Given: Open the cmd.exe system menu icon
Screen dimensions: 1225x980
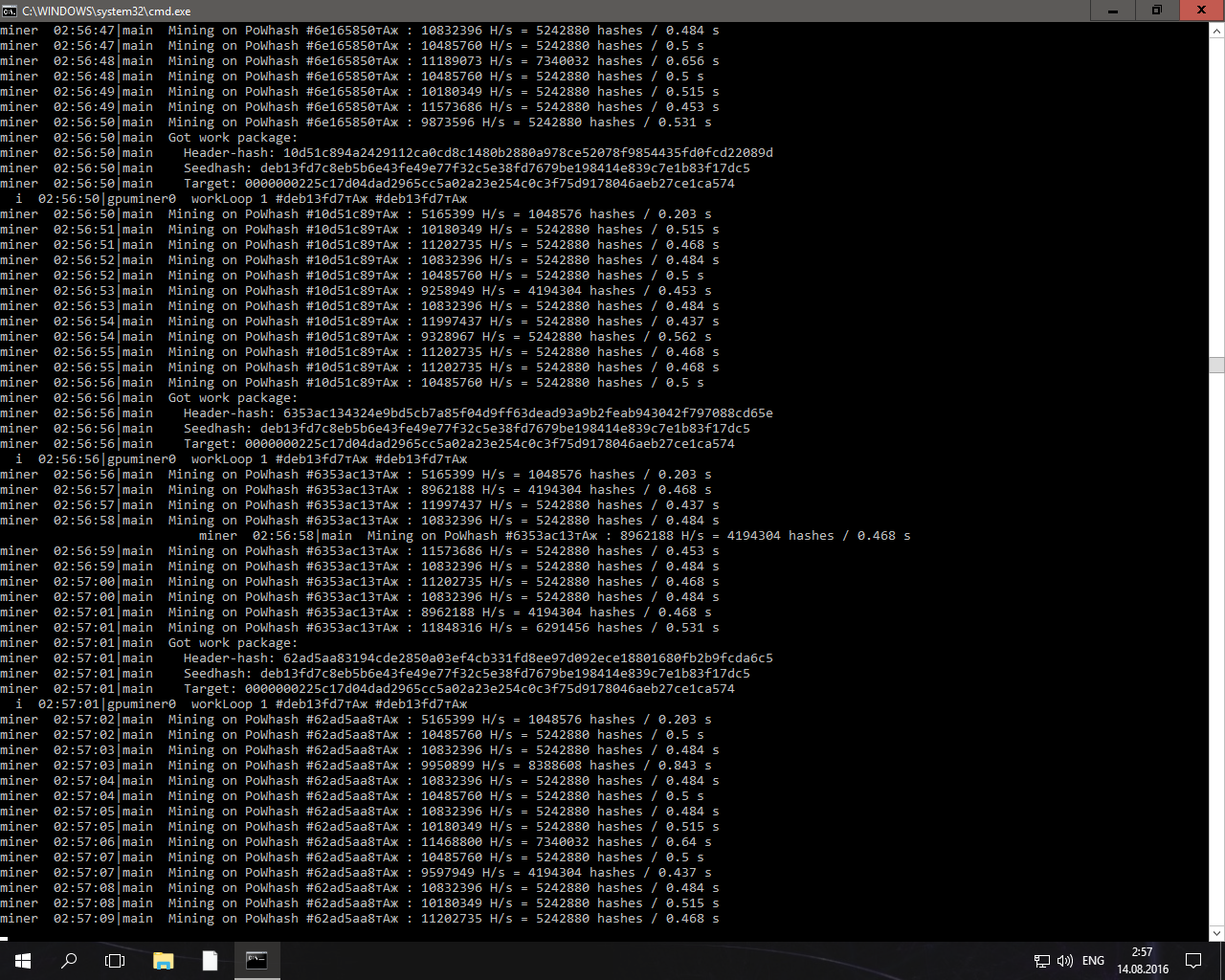Looking at the screenshot, I should [x=10, y=11].
